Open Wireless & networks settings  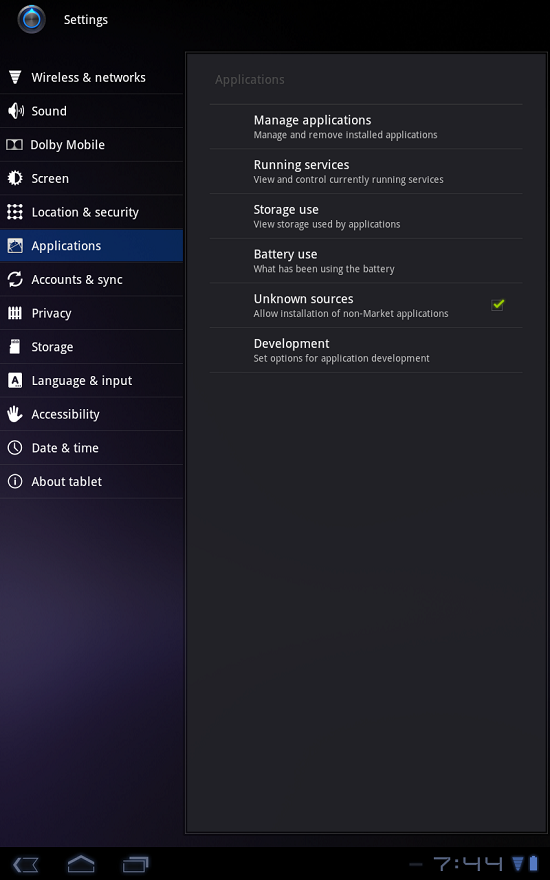pos(91,77)
